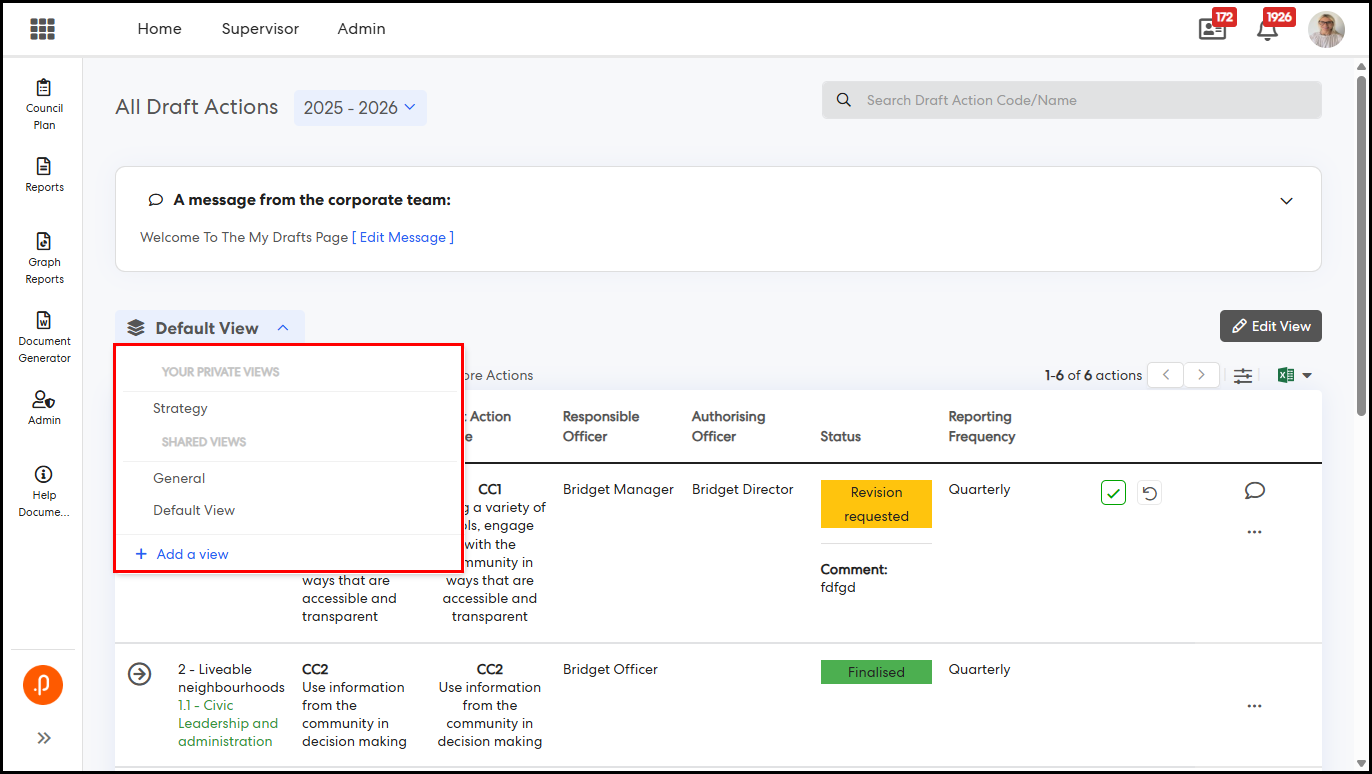This screenshot has width=1372, height=774.
Task: Open the contact card messages icon
Action: pos(1212,29)
